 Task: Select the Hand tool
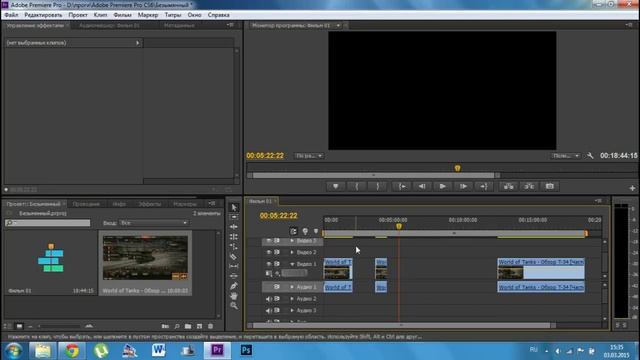(234, 296)
